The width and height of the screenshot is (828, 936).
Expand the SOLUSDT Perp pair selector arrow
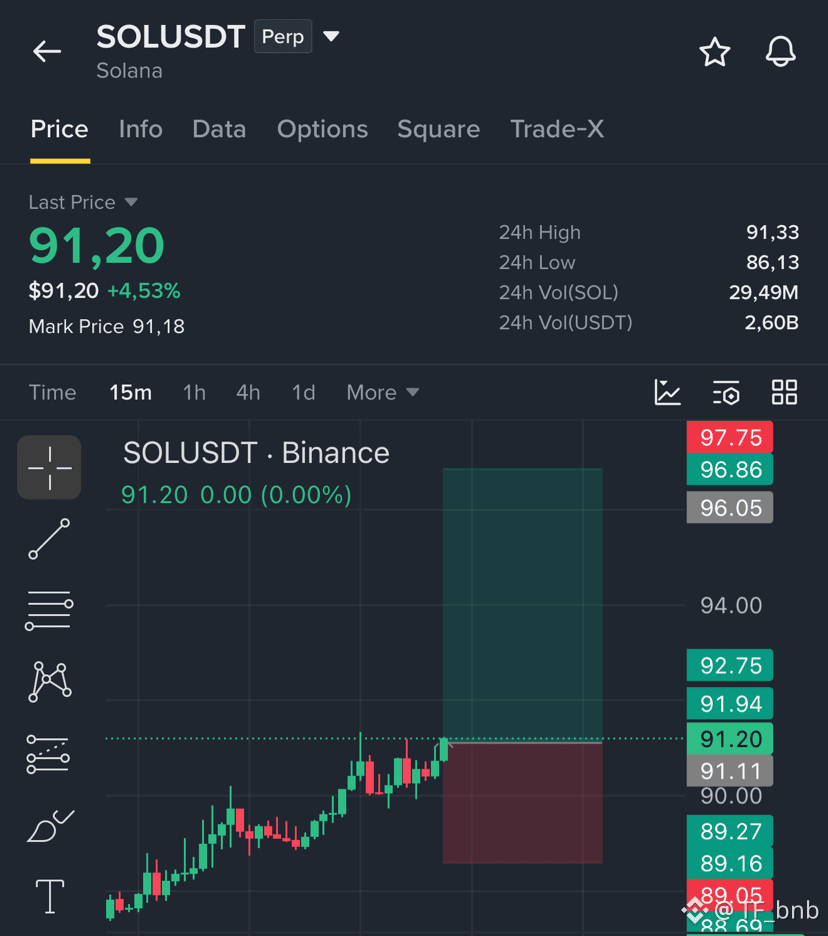331,37
